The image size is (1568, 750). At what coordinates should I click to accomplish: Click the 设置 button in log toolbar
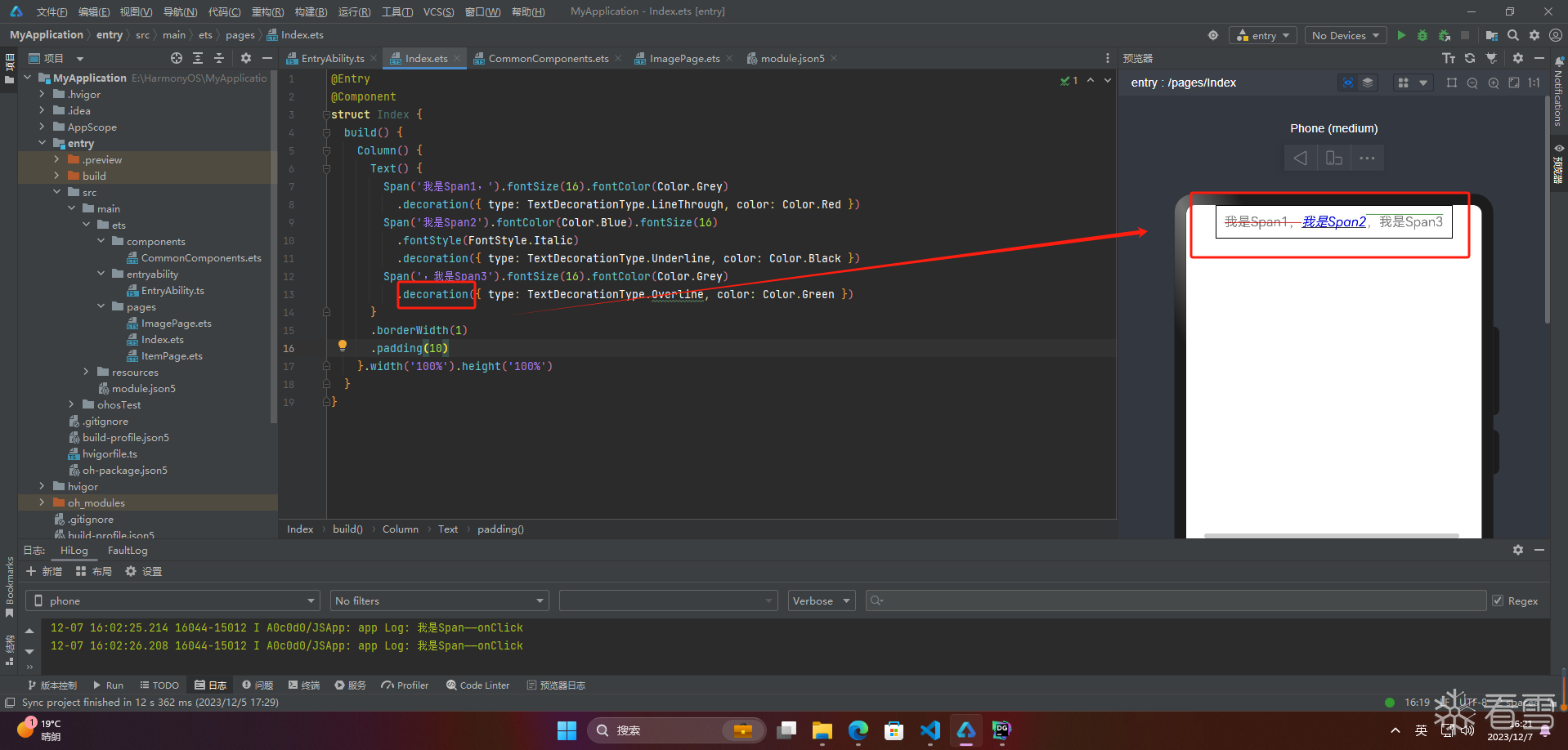click(144, 571)
